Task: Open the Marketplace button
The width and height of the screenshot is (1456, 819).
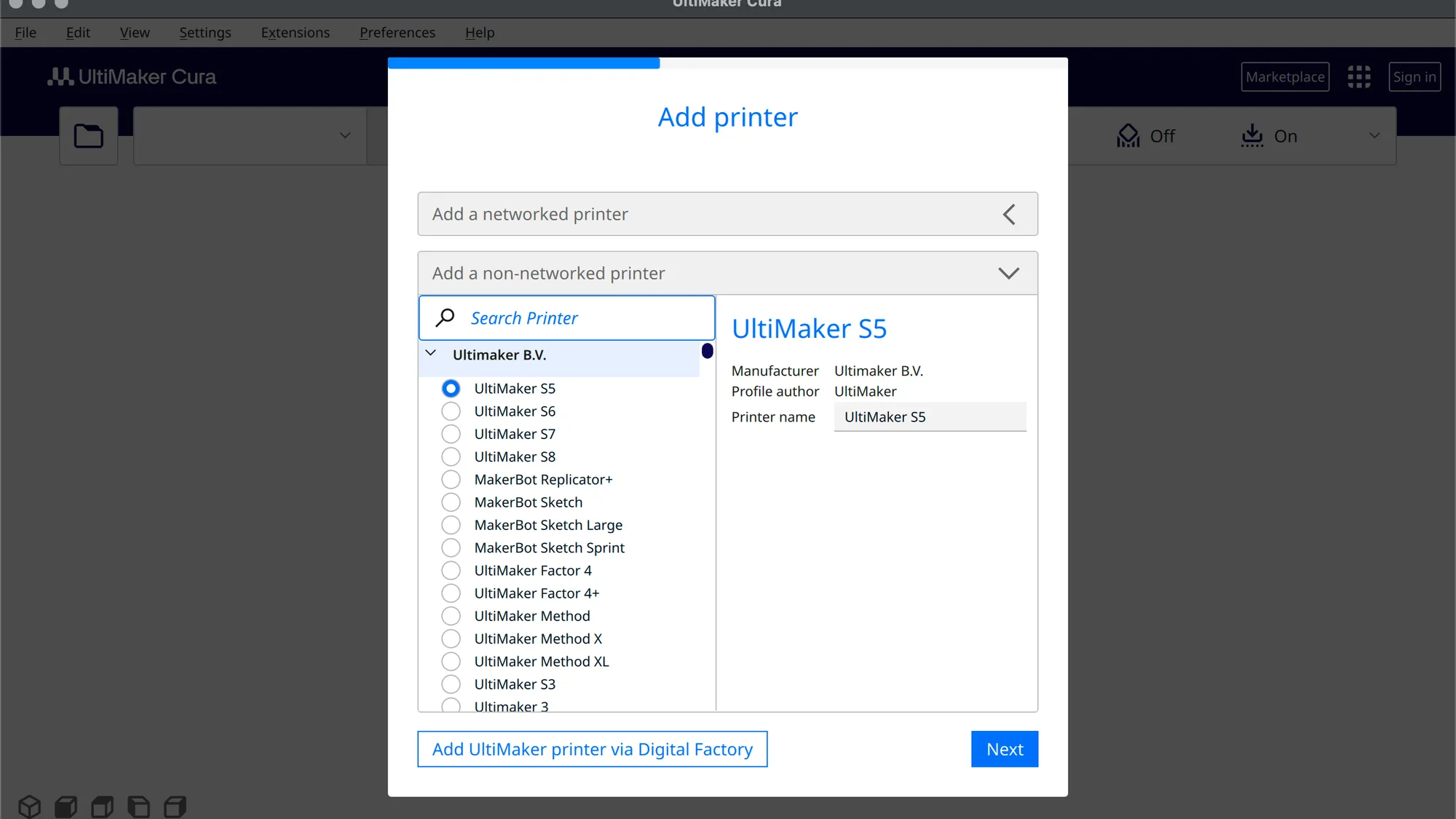Action: tap(1285, 76)
